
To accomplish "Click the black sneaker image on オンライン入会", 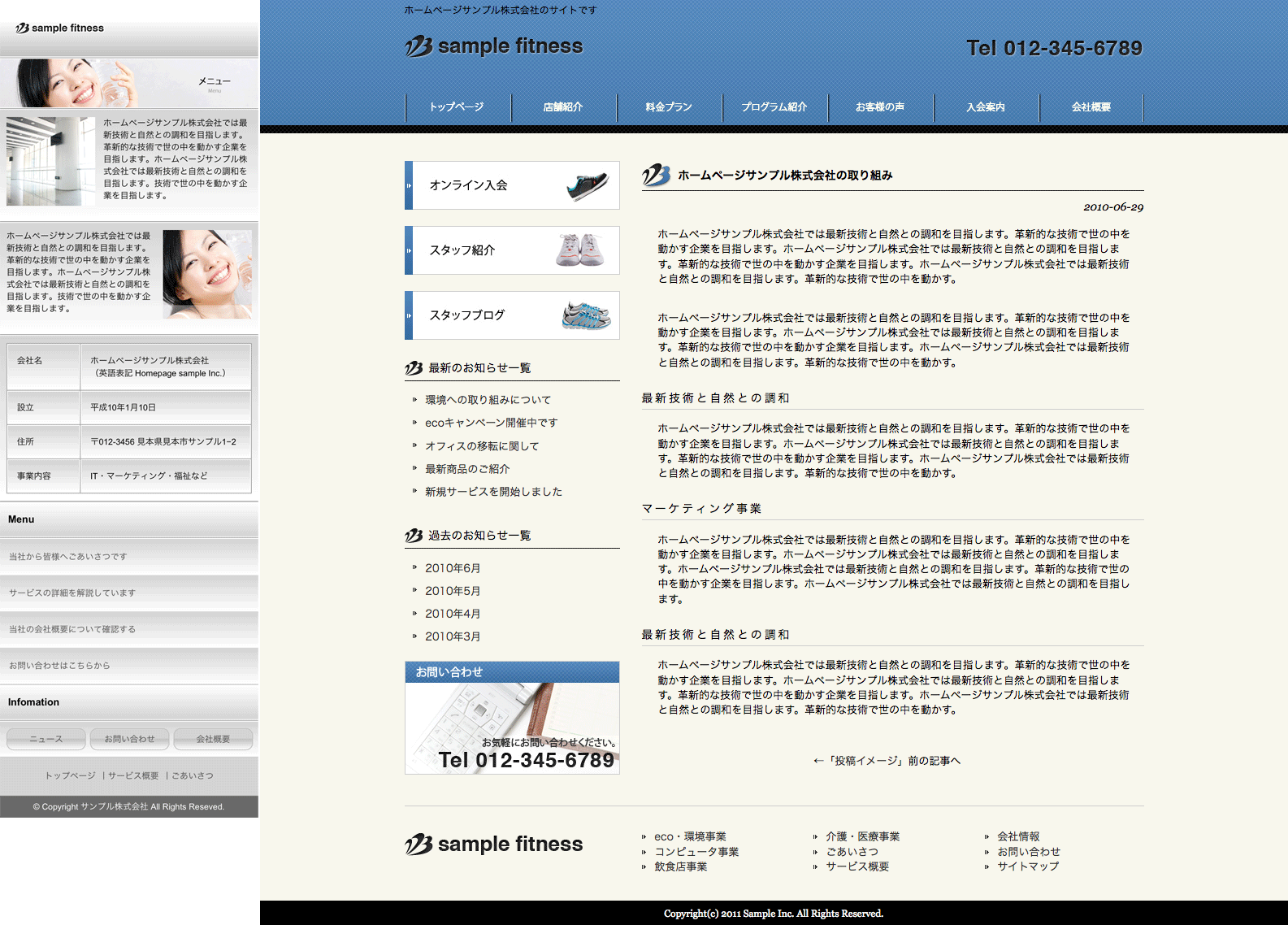I will [587, 185].
